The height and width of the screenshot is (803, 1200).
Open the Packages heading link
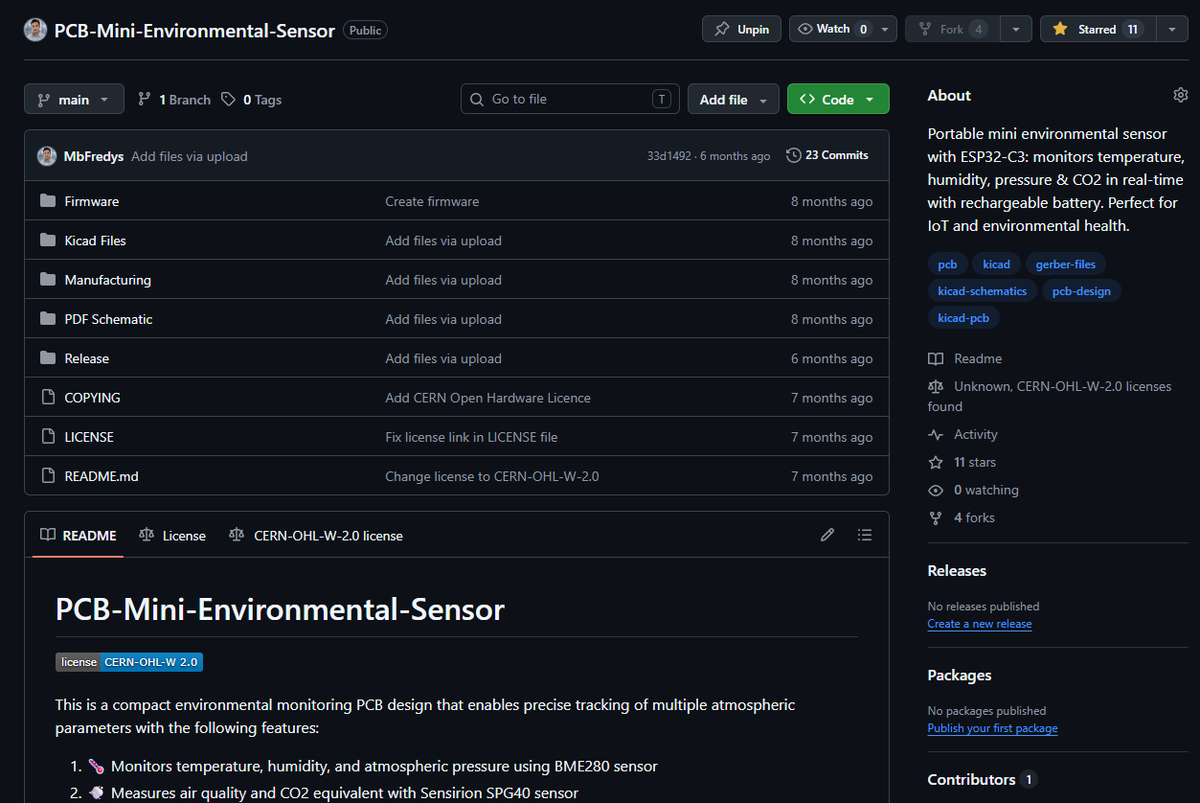click(x=959, y=676)
